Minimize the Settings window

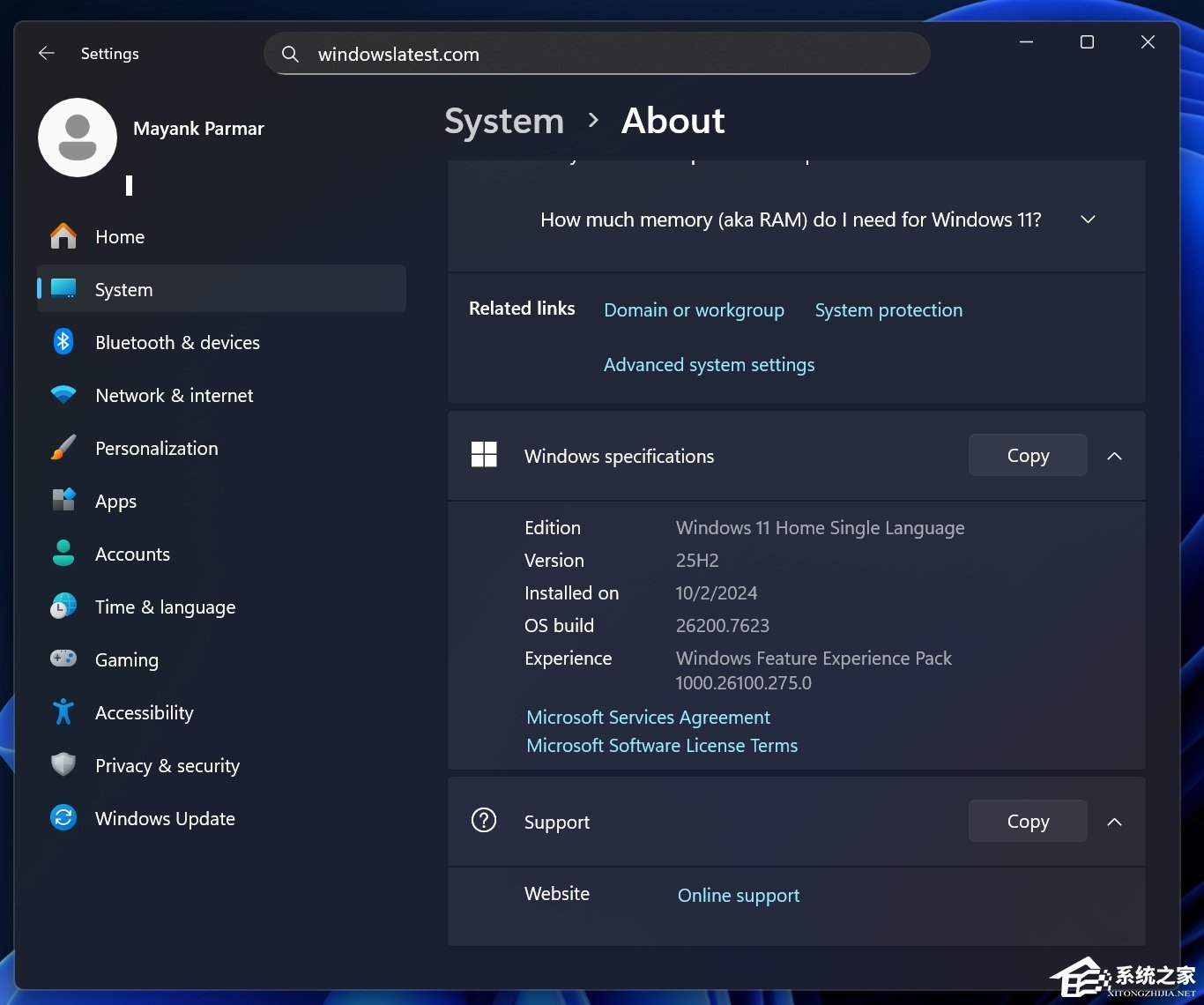click(x=1026, y=41)
